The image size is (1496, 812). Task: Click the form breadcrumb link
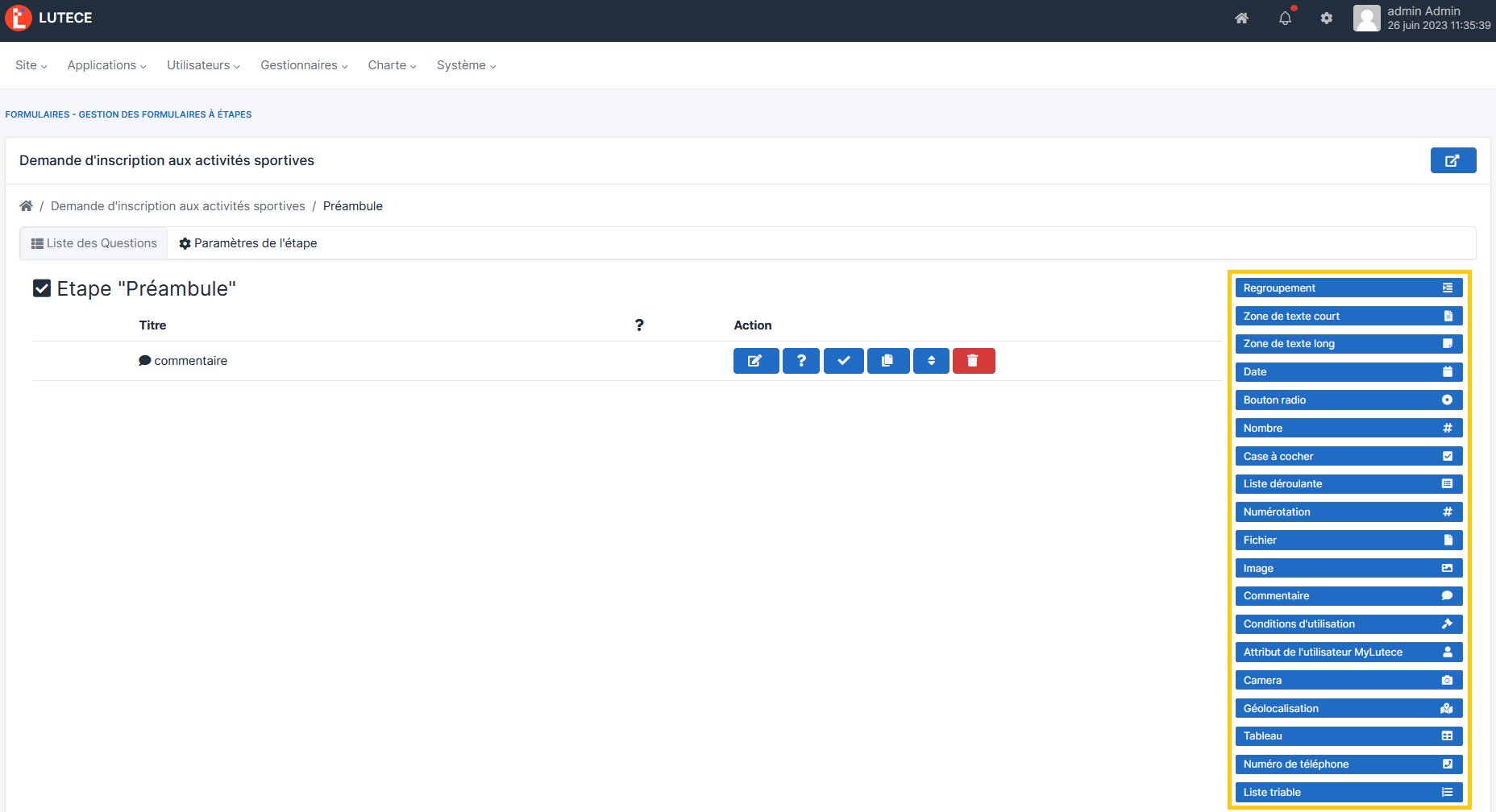177,206
